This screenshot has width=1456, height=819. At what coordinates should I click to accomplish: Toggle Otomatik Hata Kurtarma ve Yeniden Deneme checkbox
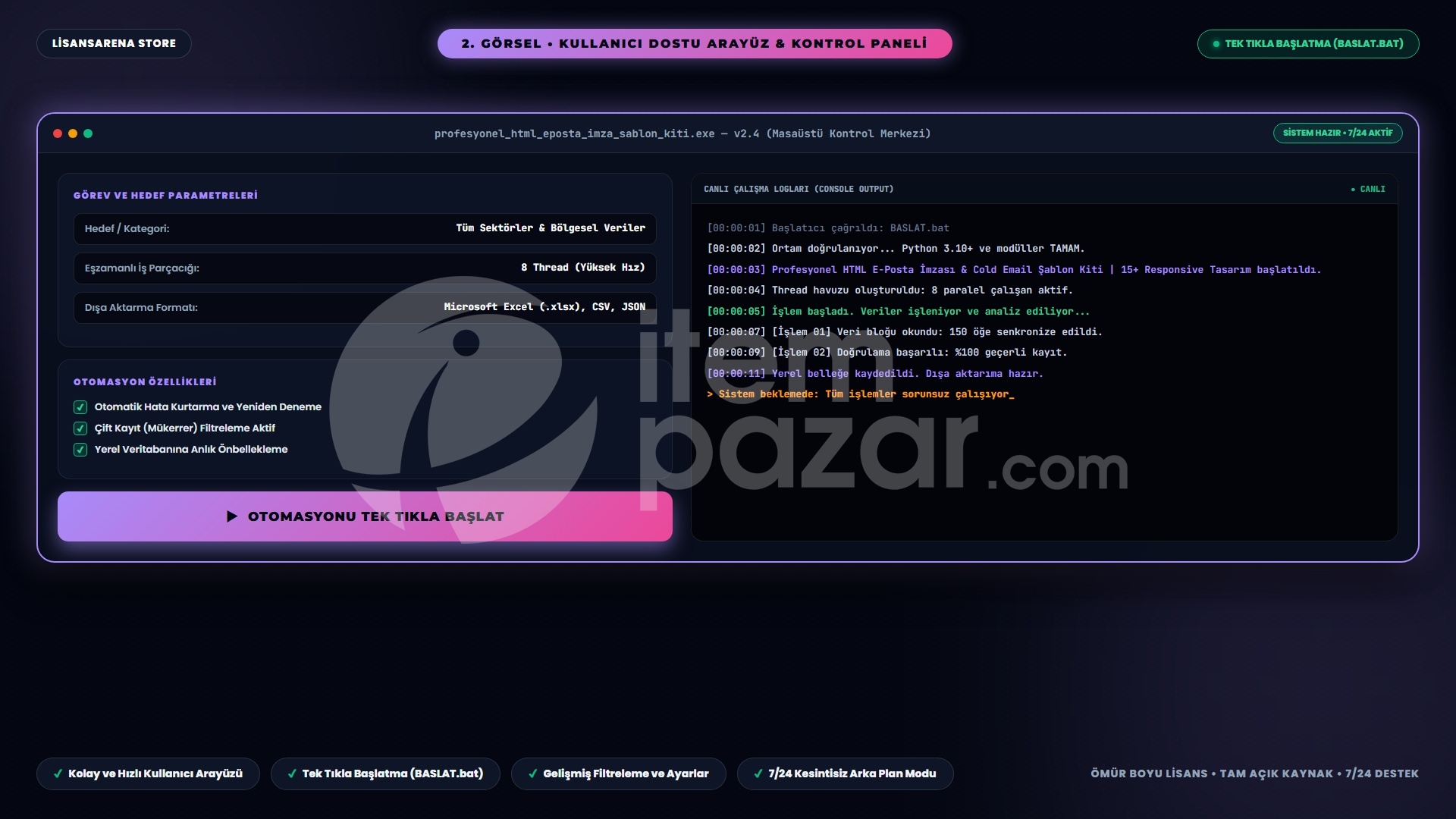click(80, 407)
